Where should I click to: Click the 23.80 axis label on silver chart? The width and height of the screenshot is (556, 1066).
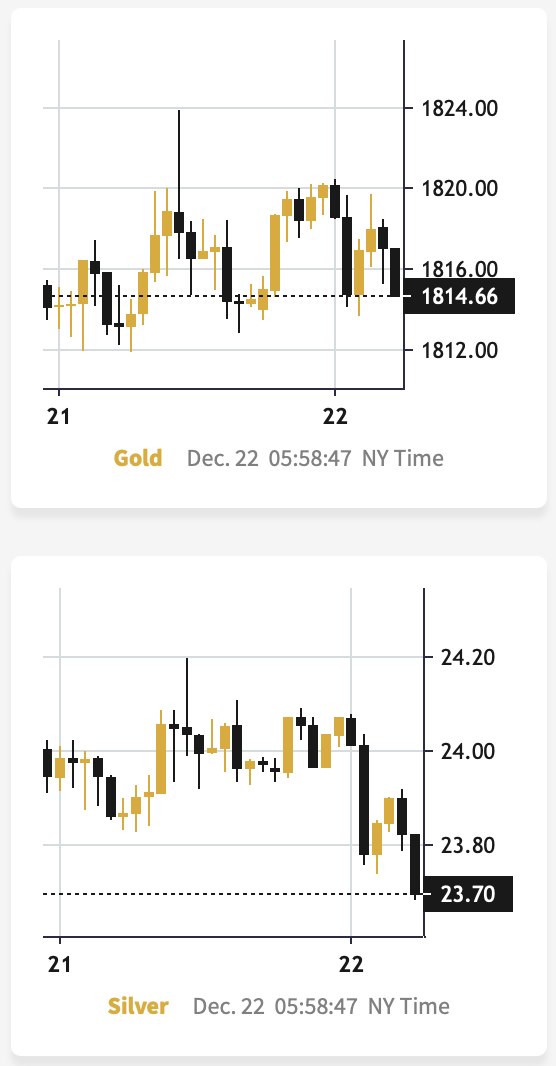[467, 846]
